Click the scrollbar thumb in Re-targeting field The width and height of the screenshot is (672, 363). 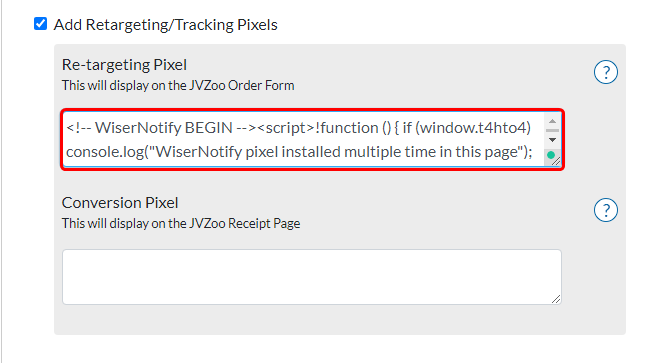point(552,130)
